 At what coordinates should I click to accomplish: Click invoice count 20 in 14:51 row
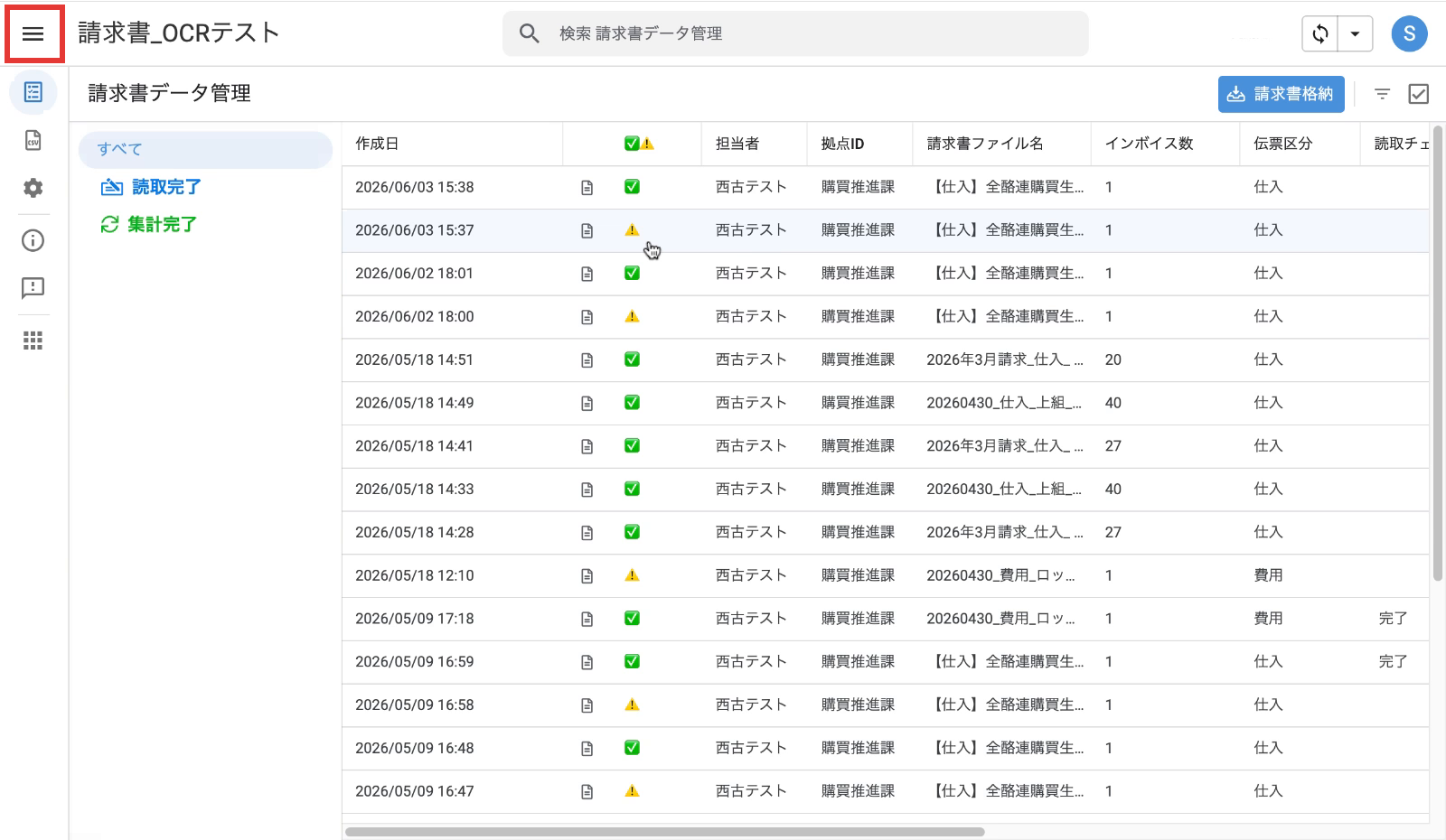click(x=1113, y=360)
